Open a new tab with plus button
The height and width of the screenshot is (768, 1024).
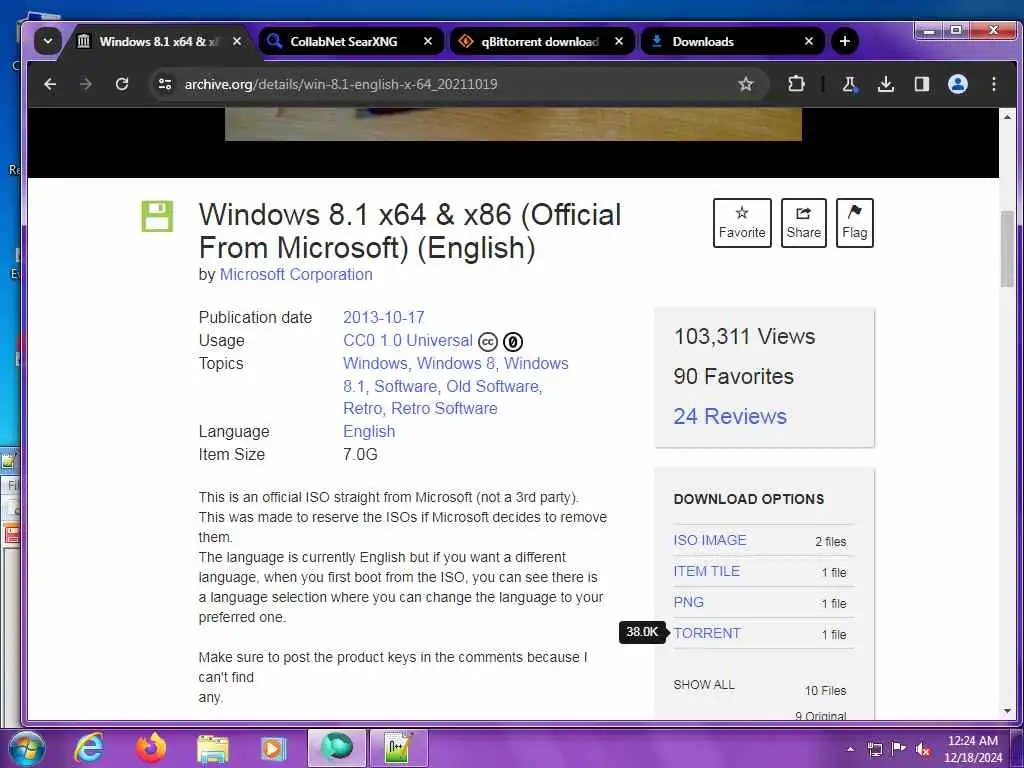point(844,41)
